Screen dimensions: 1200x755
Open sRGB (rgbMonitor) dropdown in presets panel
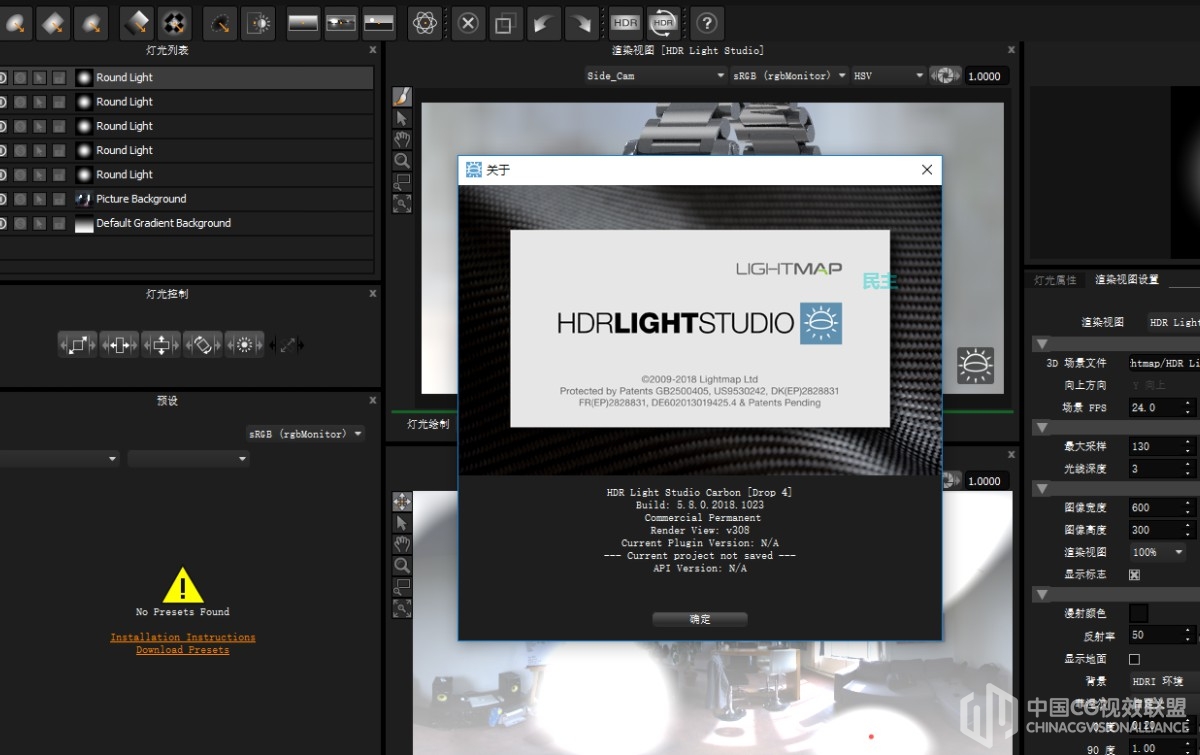pyautogui.click(x=305, y=434)
